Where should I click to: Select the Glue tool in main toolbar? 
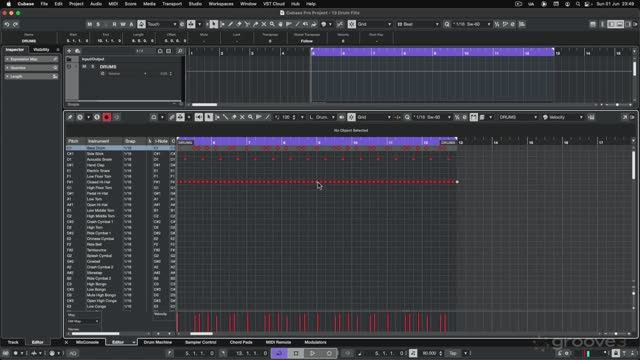[x=256, y=24]
